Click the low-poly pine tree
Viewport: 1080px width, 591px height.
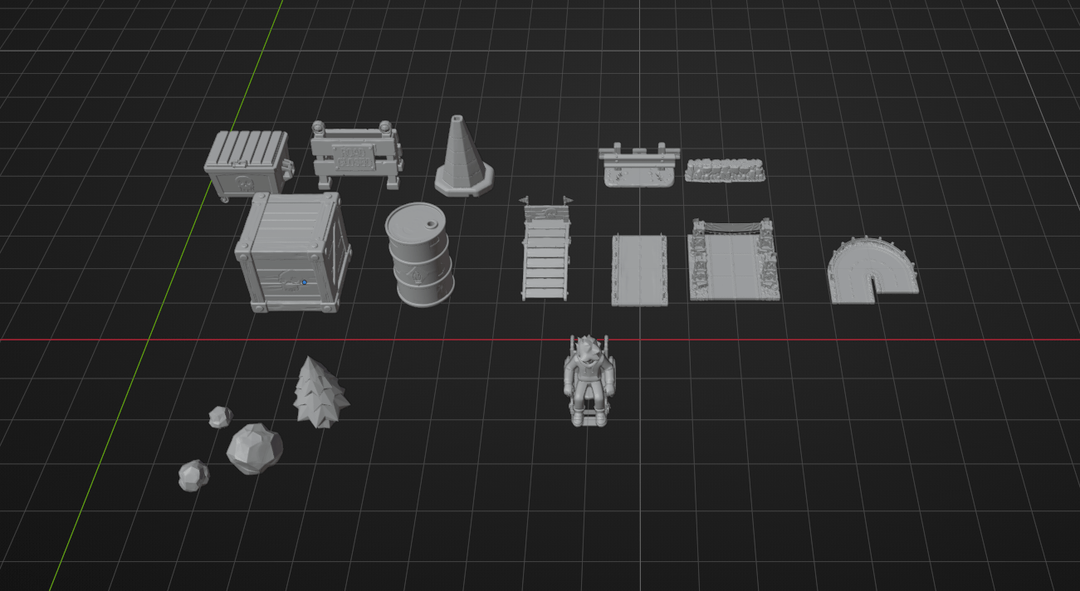point(321,393)
